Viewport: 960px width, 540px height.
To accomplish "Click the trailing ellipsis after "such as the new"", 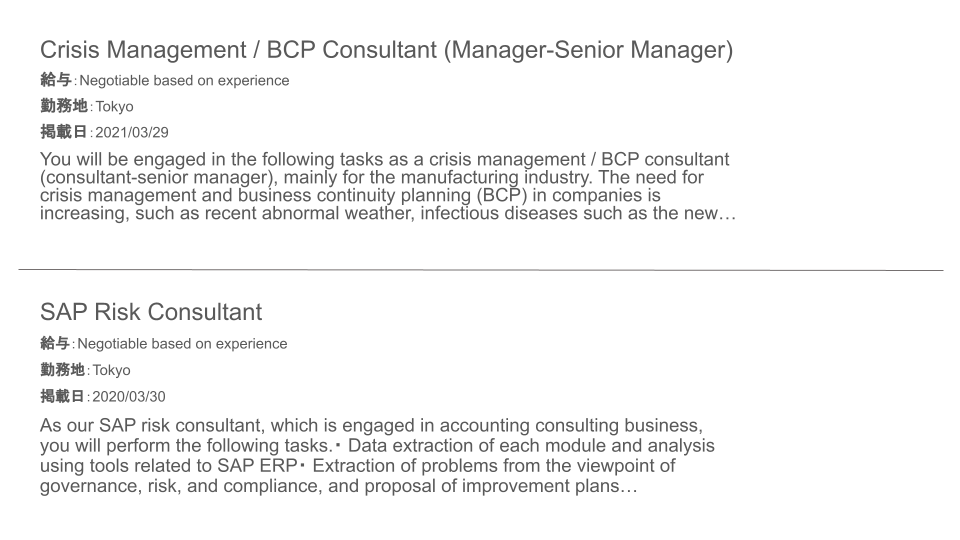I will (728, 214).
